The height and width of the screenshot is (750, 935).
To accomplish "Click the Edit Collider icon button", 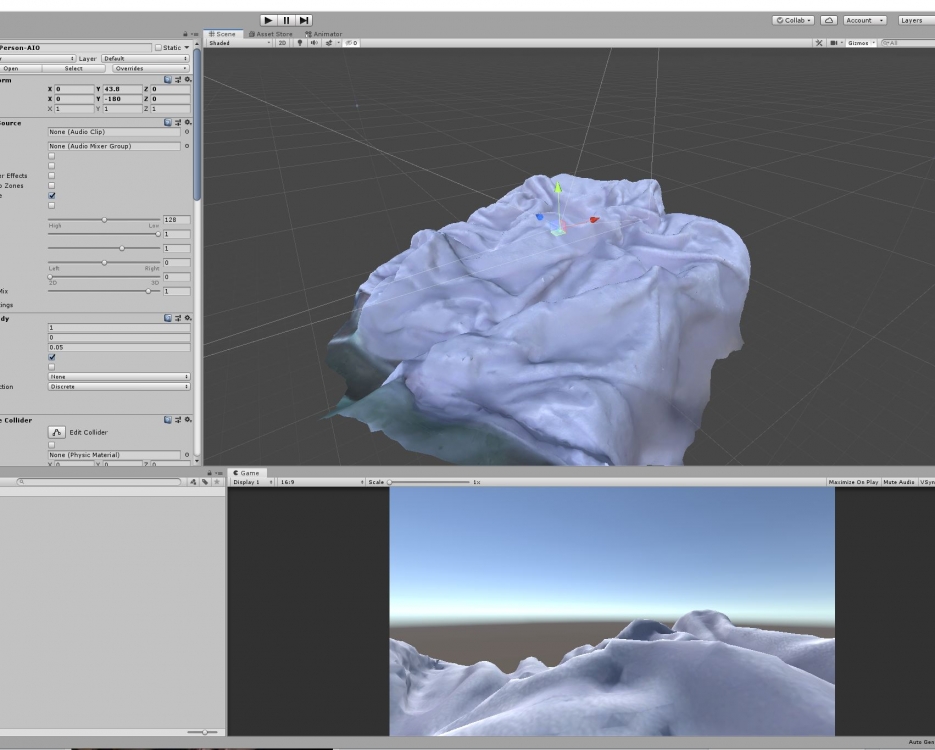I will pos(57,432).
